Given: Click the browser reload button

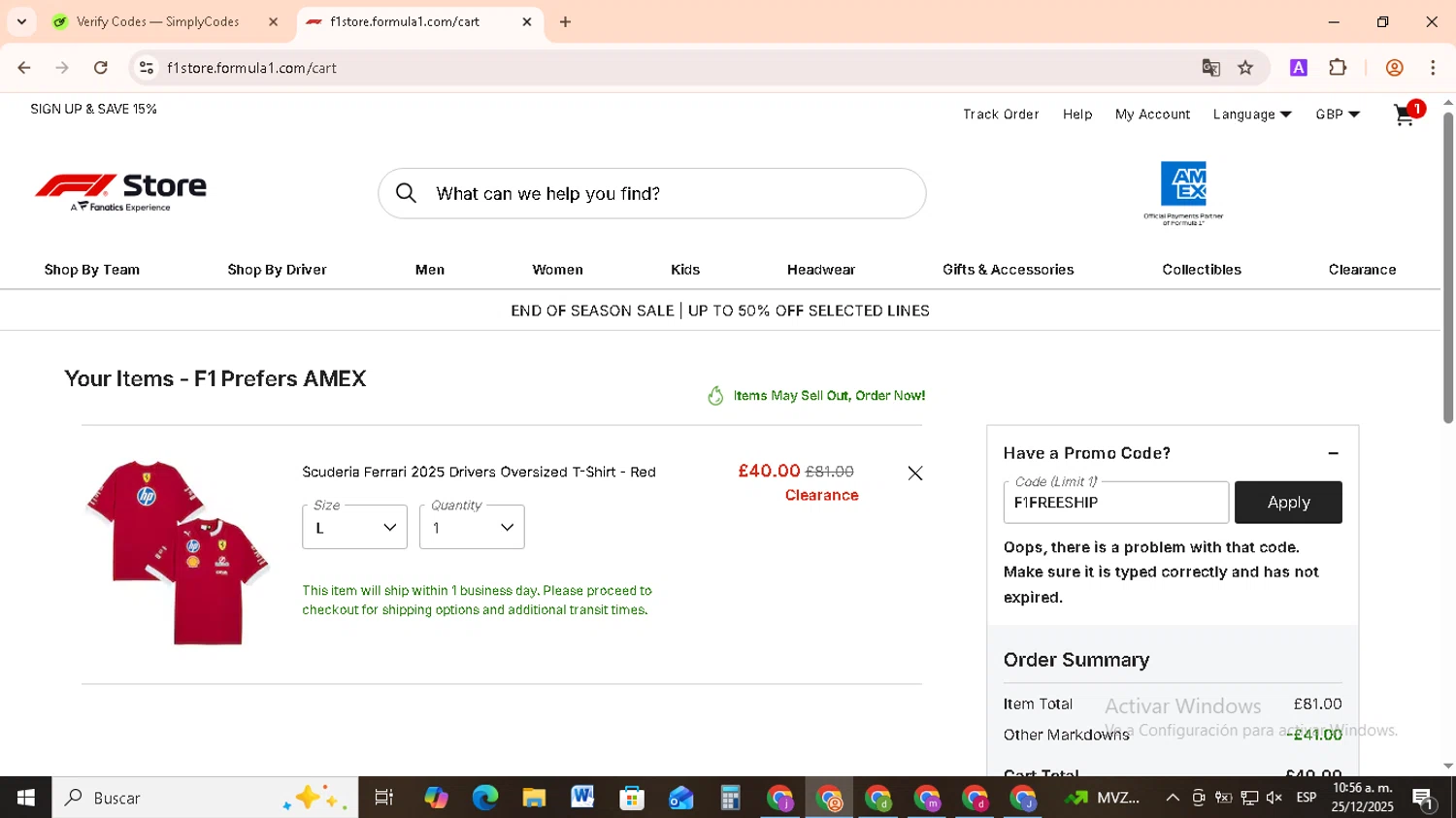Looking at the screenshot, I should pyautogui.click(x=100, y=68).
